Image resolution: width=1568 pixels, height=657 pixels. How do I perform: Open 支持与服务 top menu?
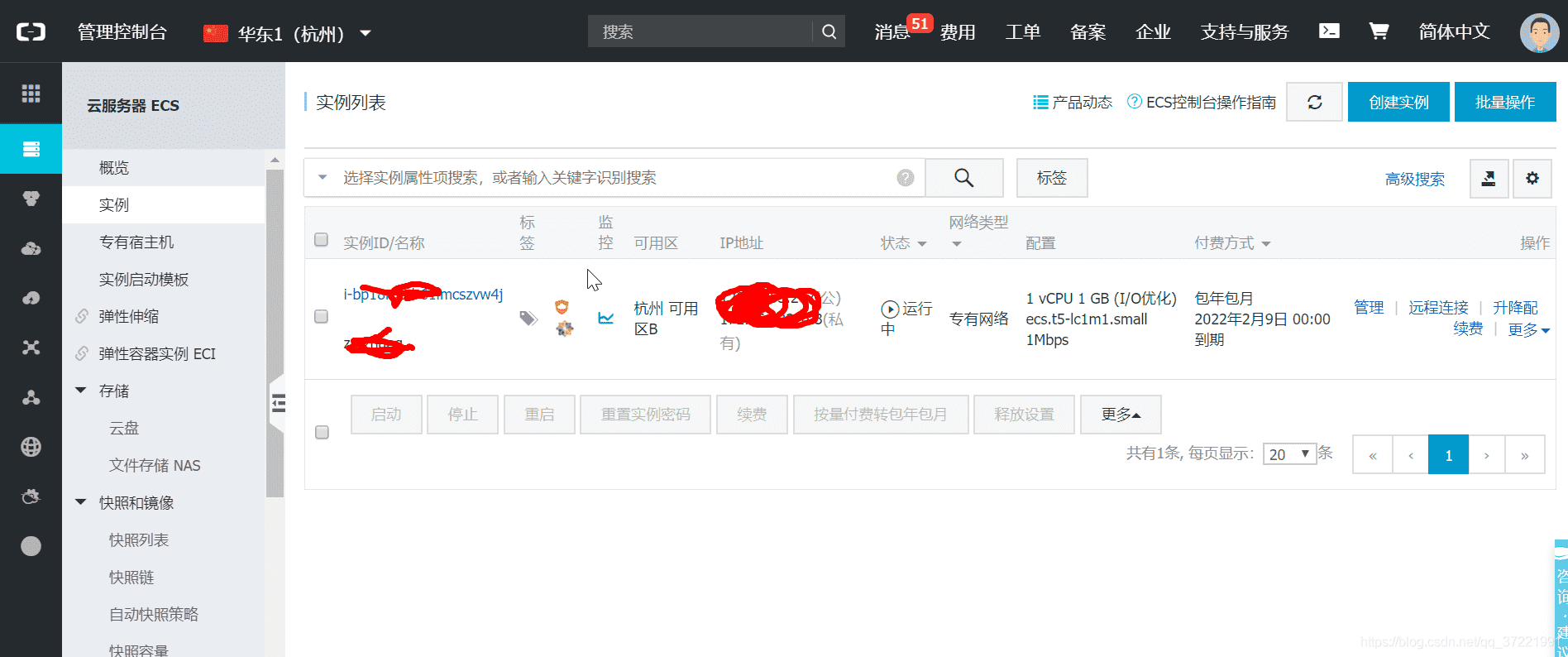[x=1245, y=32]
